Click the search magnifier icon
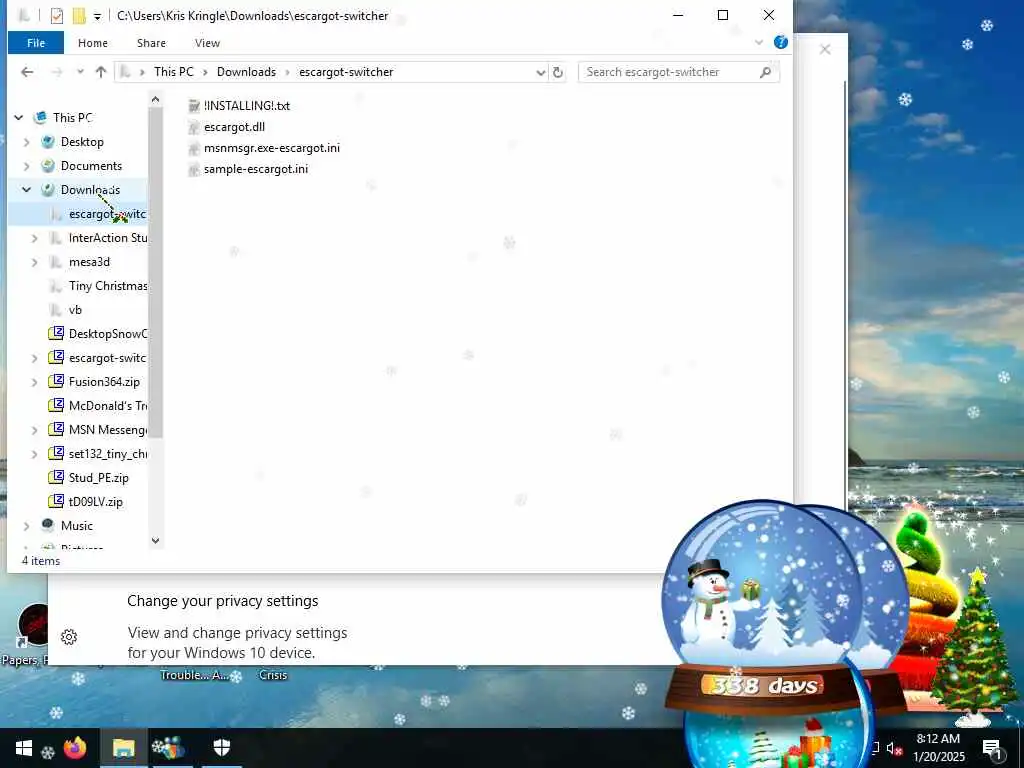Viewport: 1024px width, 768px height. point(765,72)
